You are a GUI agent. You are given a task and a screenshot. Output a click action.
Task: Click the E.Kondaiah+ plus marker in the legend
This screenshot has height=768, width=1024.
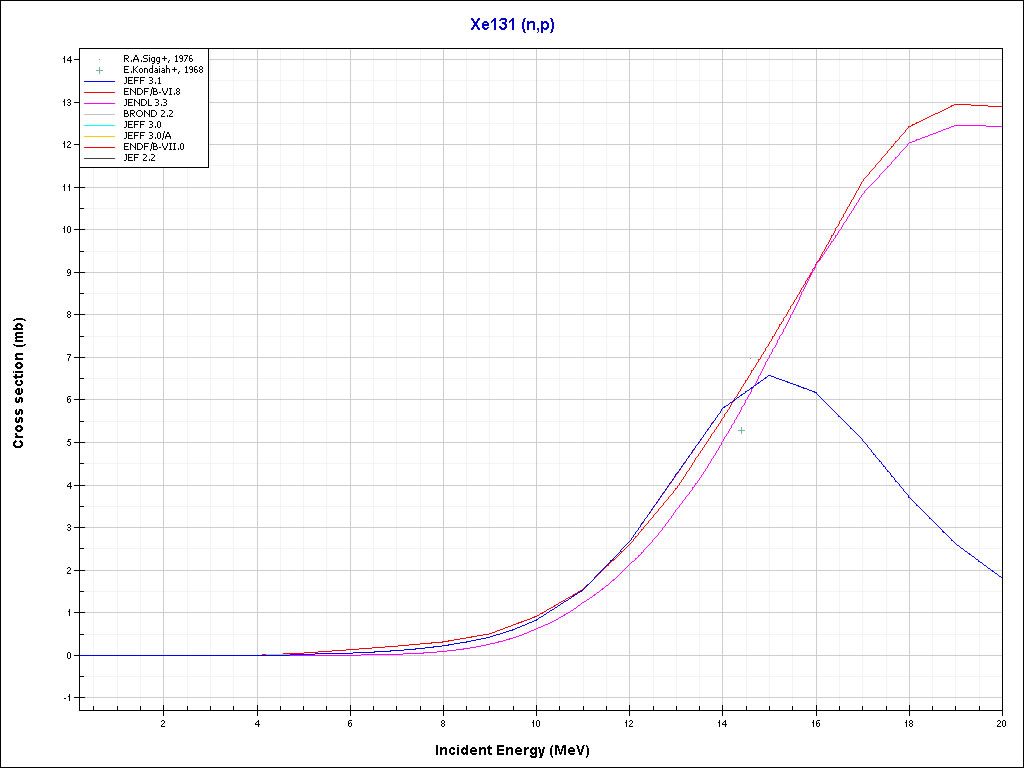tap(99, 70)
